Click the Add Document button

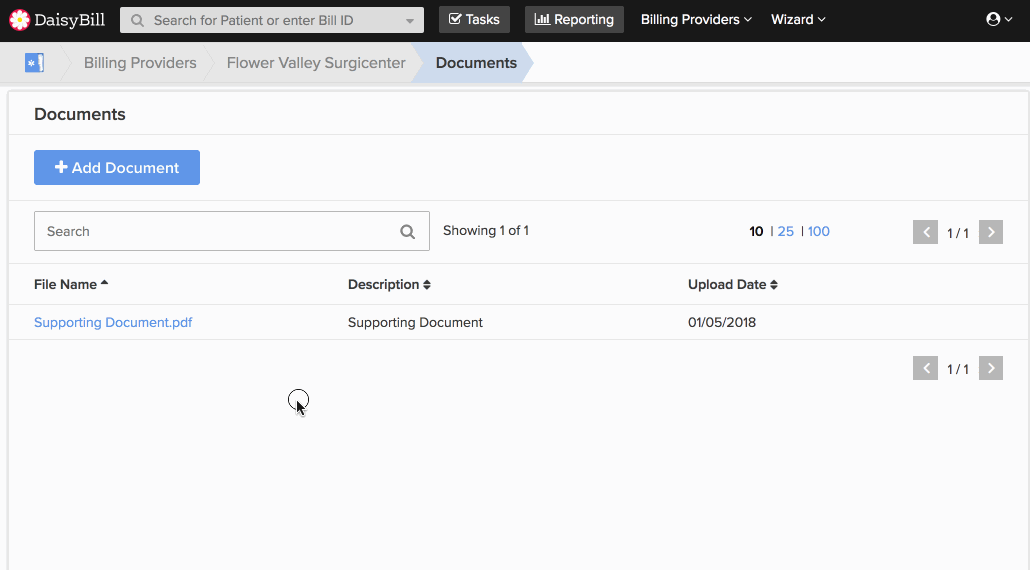tap(117, 167)
